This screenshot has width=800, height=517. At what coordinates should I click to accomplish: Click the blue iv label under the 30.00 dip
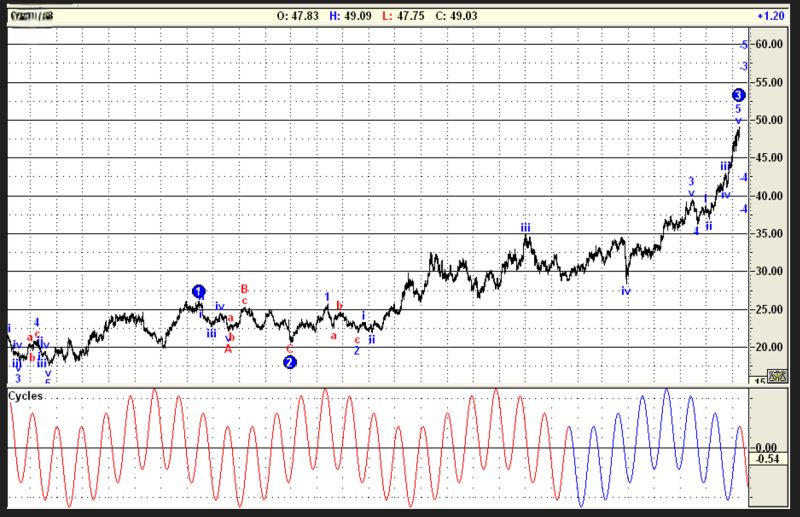(626, 291)
